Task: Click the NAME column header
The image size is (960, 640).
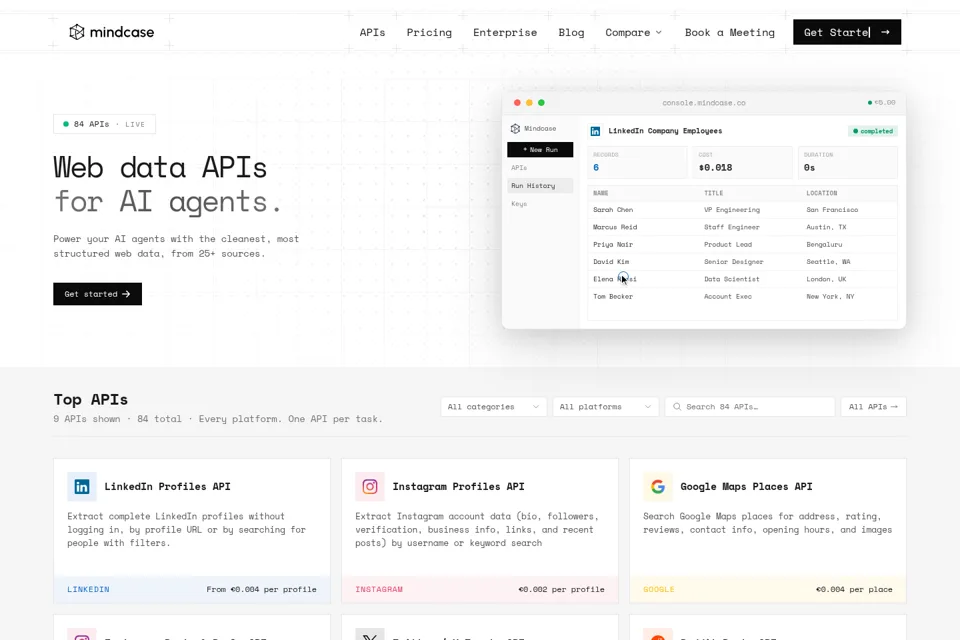Action: pos(601,193)
